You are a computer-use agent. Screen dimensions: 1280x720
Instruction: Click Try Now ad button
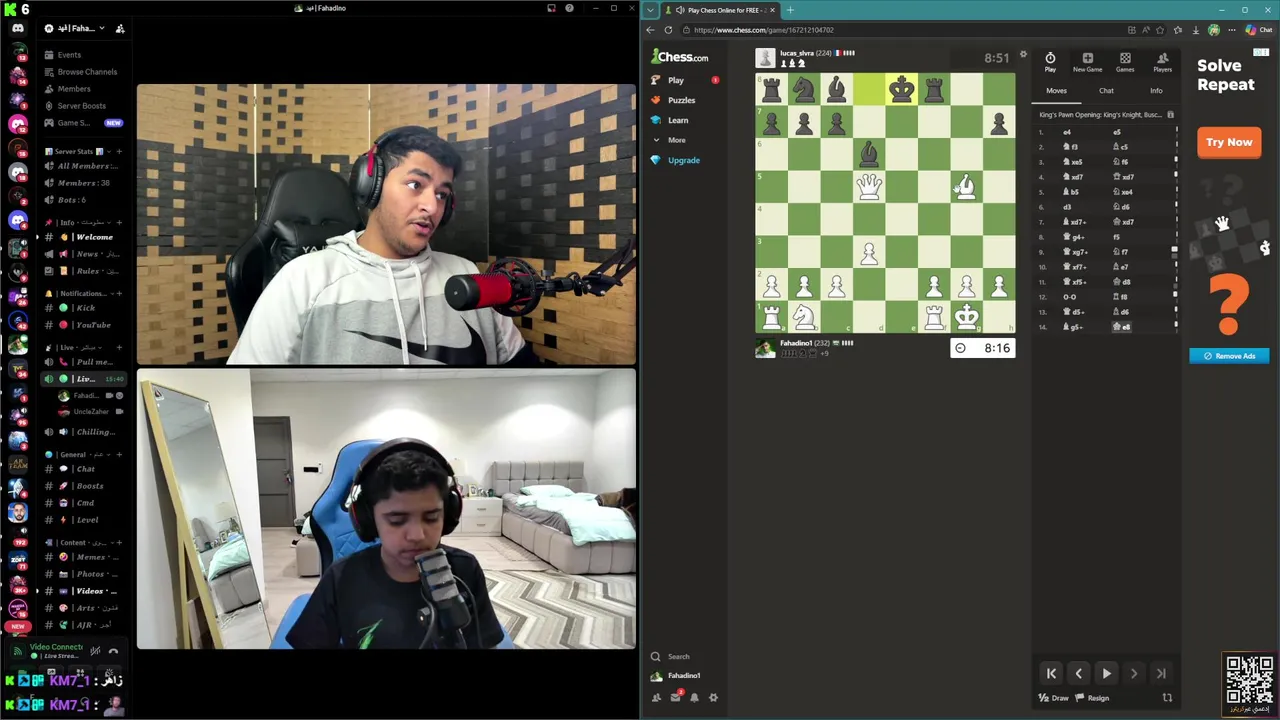[x=1229, y=142]
